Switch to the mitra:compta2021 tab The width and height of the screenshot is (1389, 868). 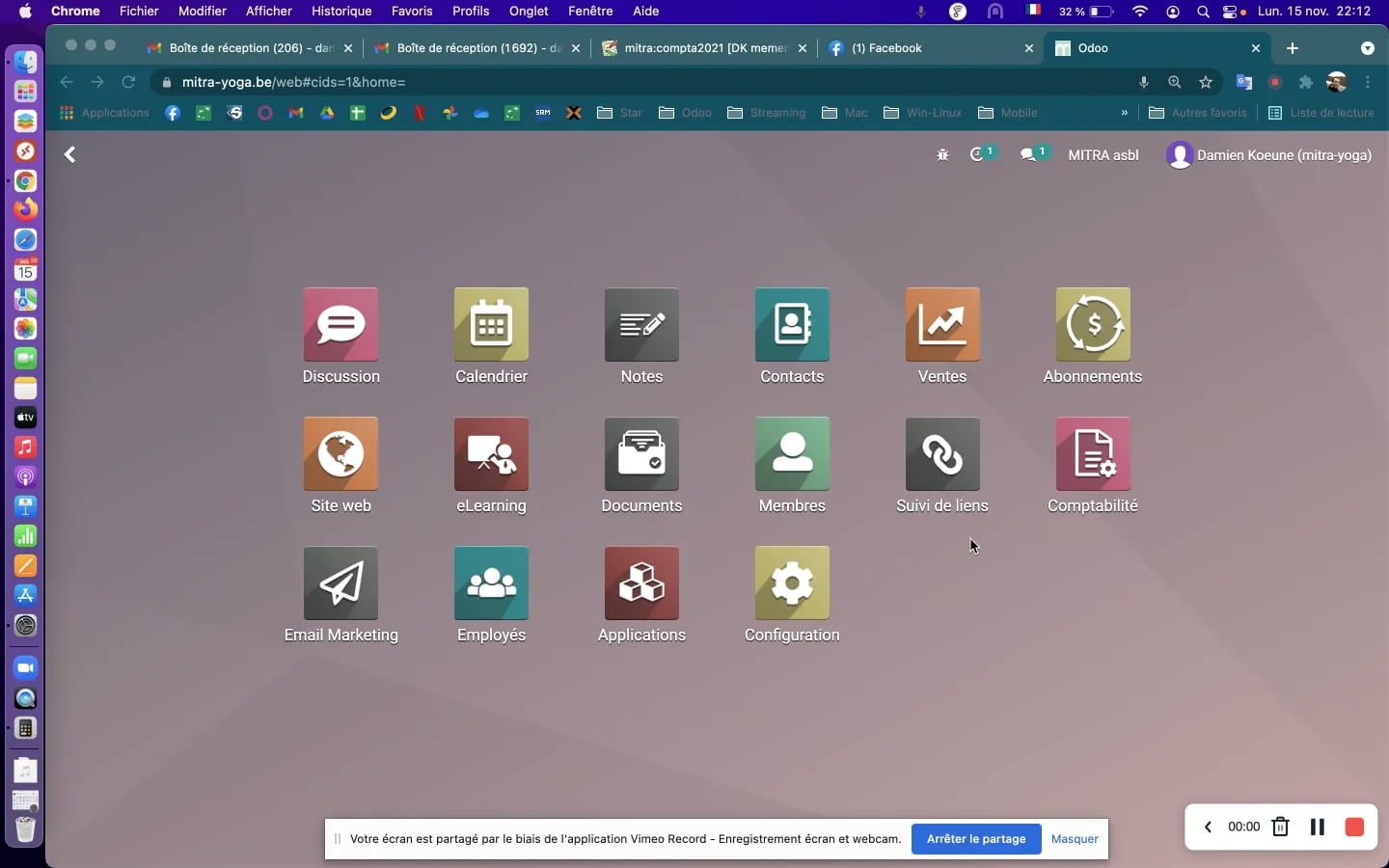704,48
